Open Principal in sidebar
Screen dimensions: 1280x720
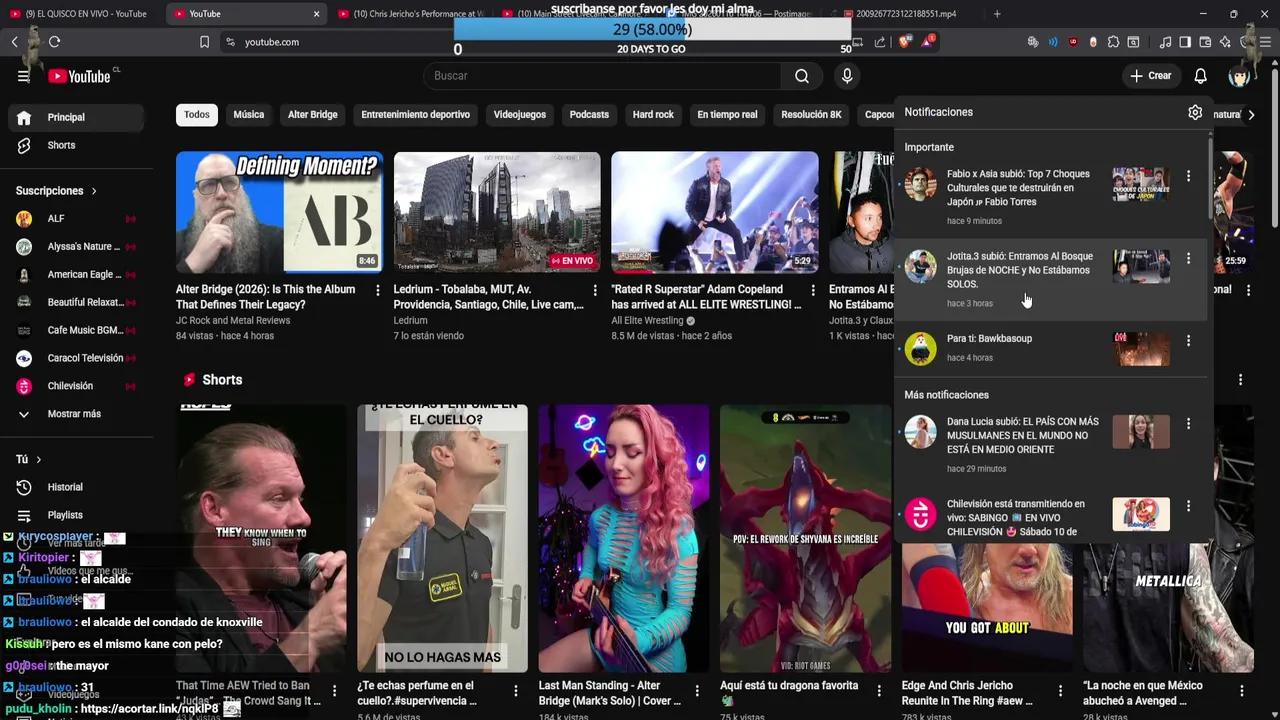pyautogui.click(x=77, y=117)
